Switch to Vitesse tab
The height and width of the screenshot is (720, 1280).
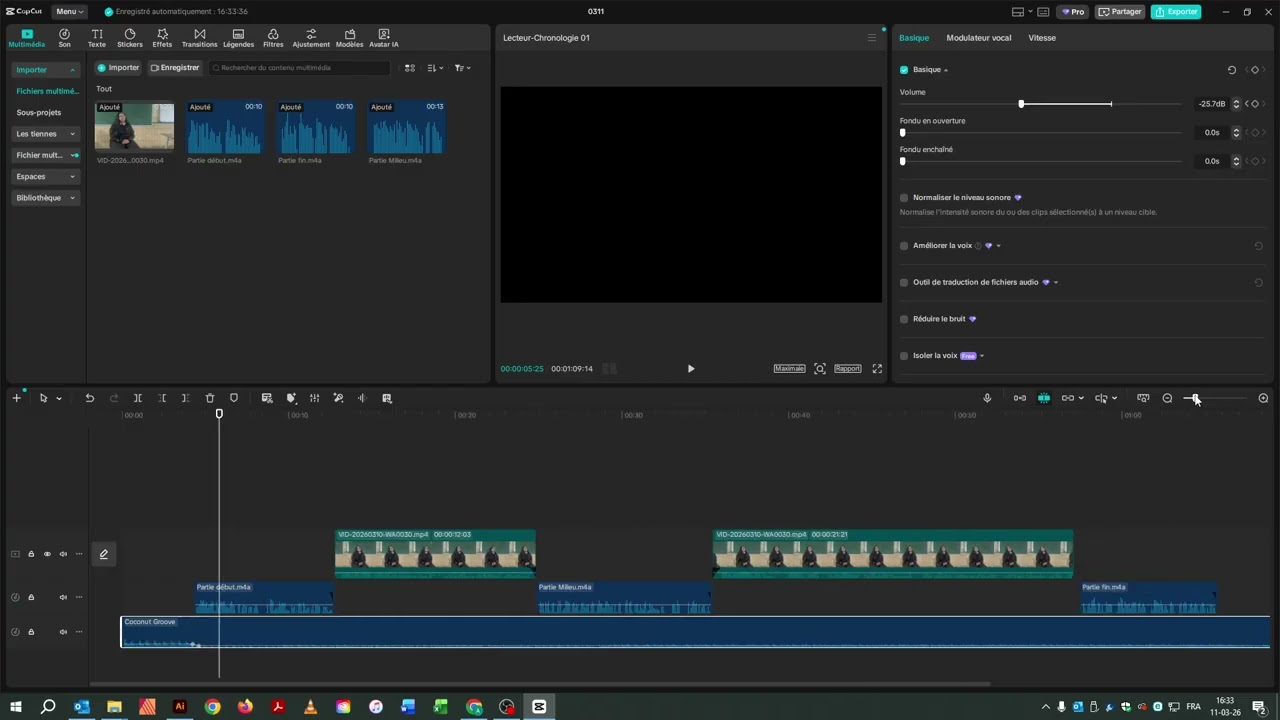pyautogui.click(x=1042, y=38)
